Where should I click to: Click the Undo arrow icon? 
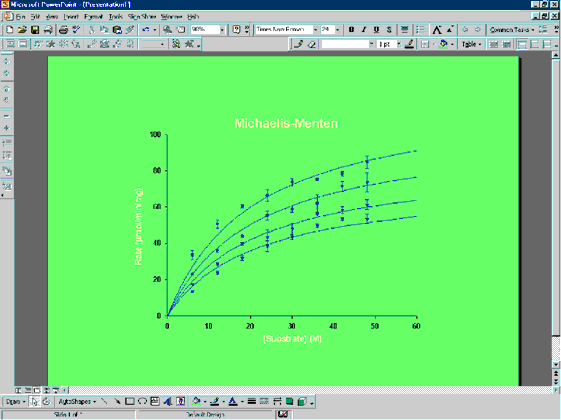click(x=146, y=30)
